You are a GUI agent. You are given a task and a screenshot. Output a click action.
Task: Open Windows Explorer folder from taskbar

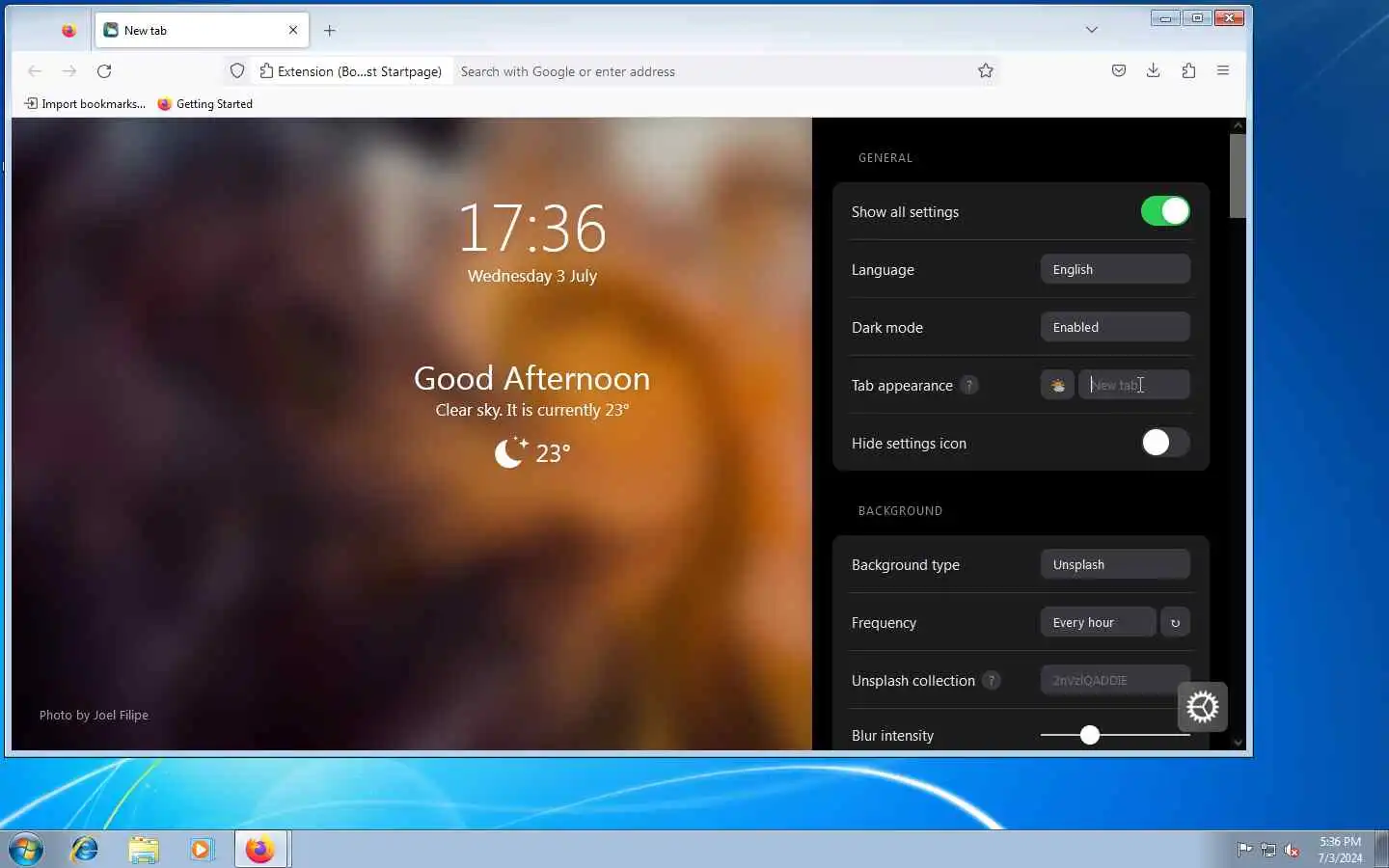coord(143,850)
